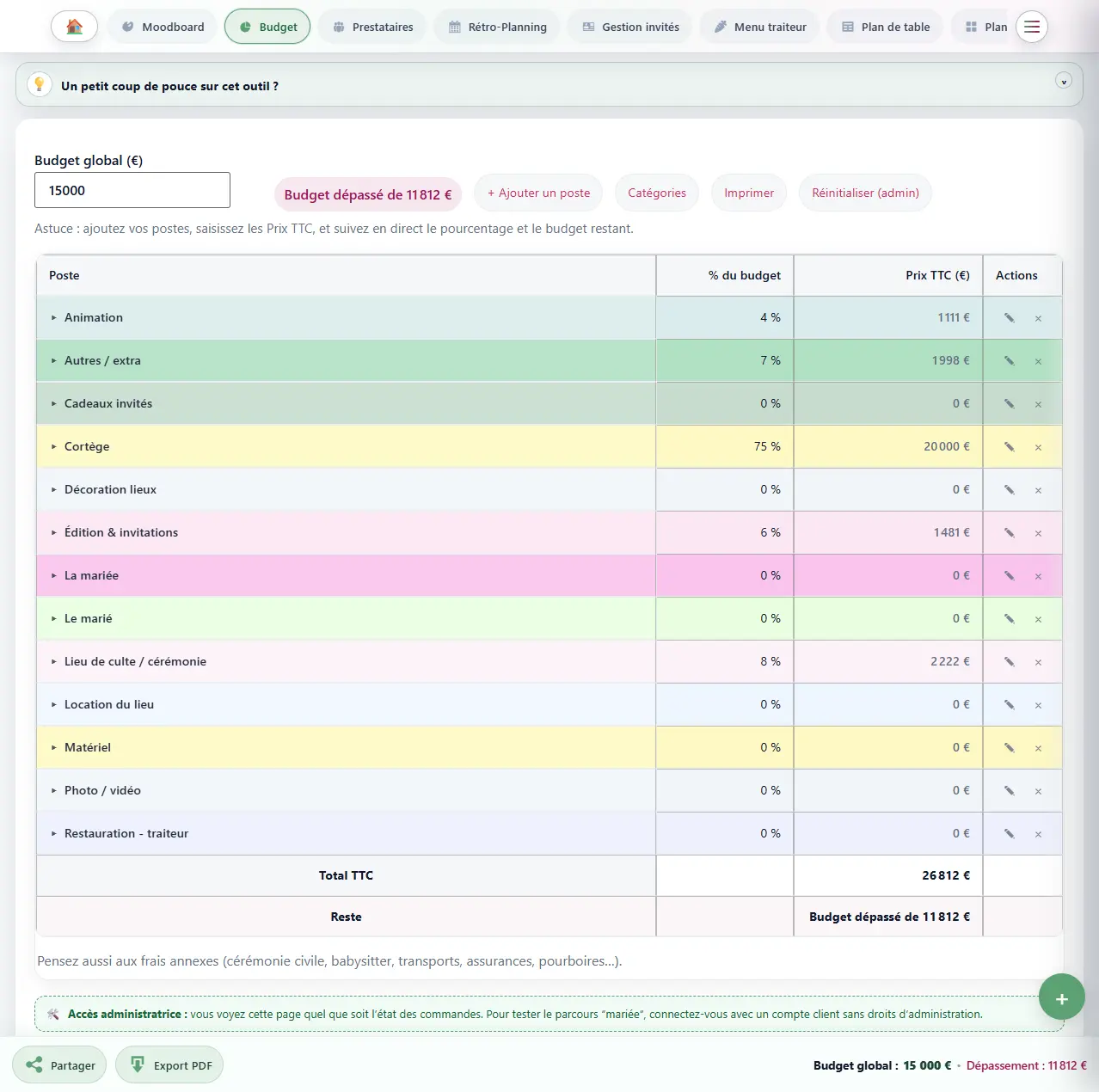Image resolution: width=1099 pixels, height=1092 pixels.
Task: Expand the Édition & invitations row
Action: (53, 533)
